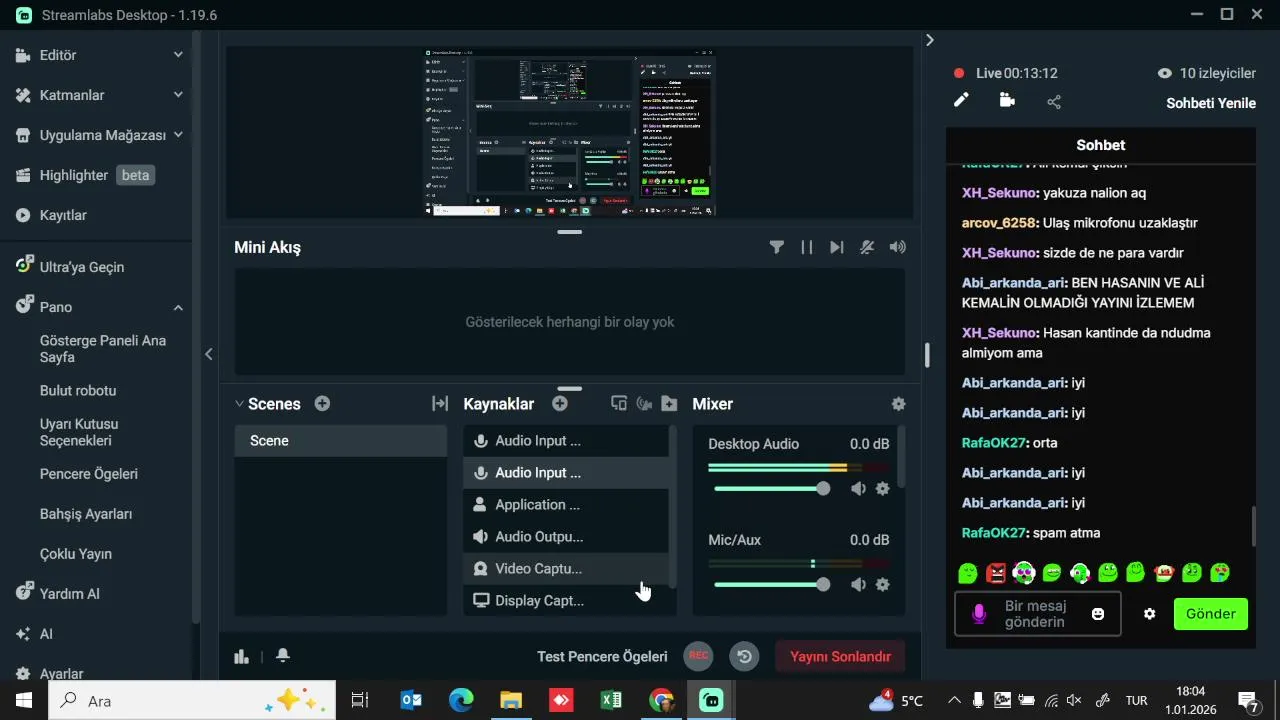The width and height of the screenshot is (1280, 720).
Task: Toggle the replay buffer button
Action: pyautogui.click(x=744, y=656)
